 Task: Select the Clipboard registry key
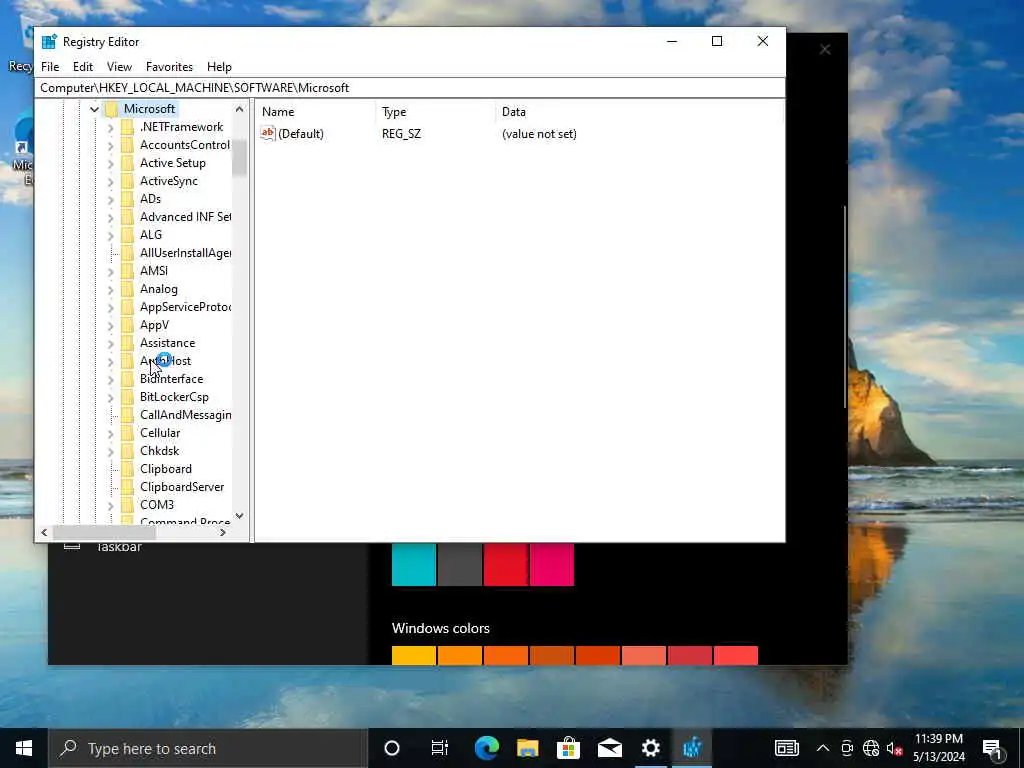(166, 469)
